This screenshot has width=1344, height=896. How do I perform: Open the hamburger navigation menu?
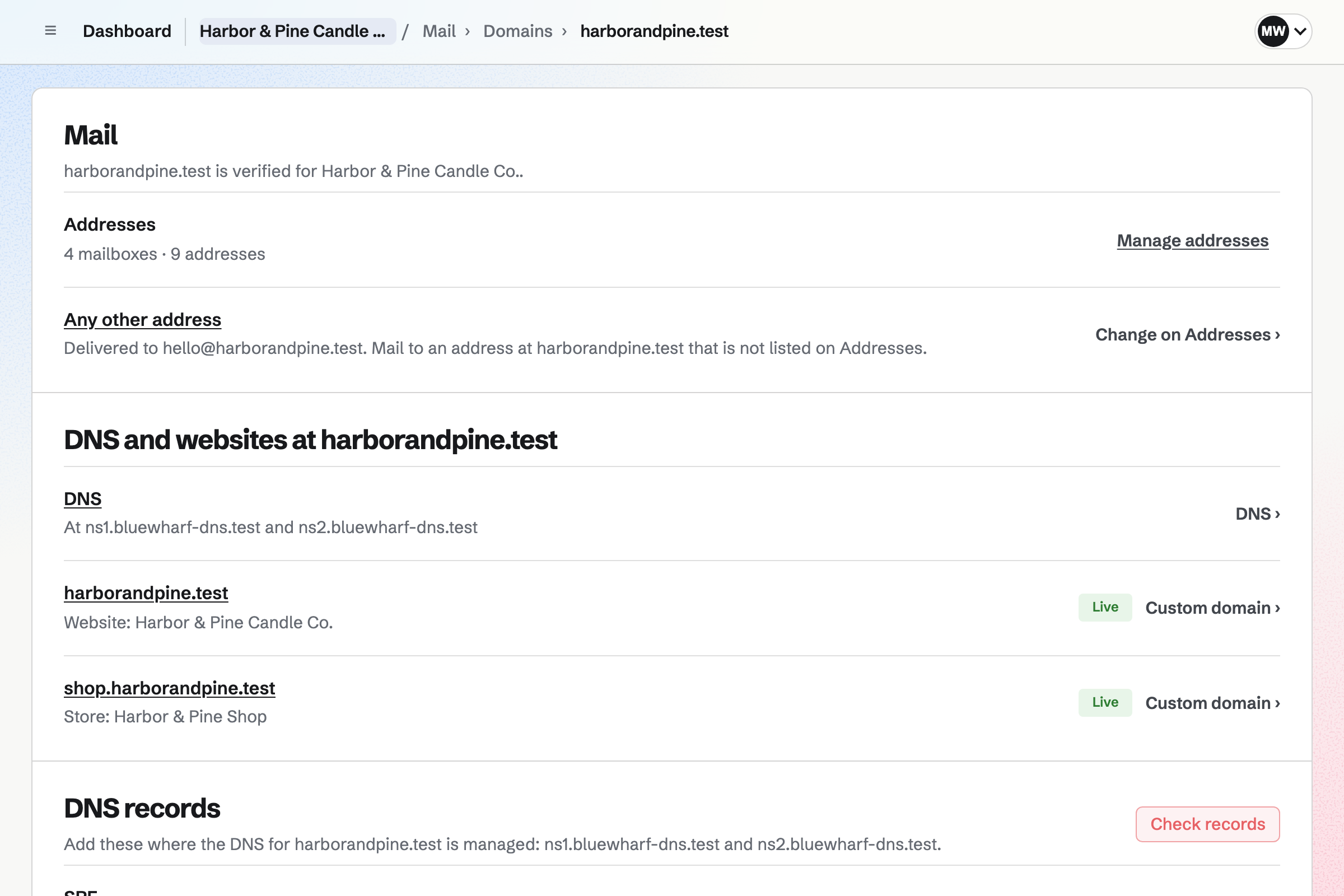click(50, 31)
